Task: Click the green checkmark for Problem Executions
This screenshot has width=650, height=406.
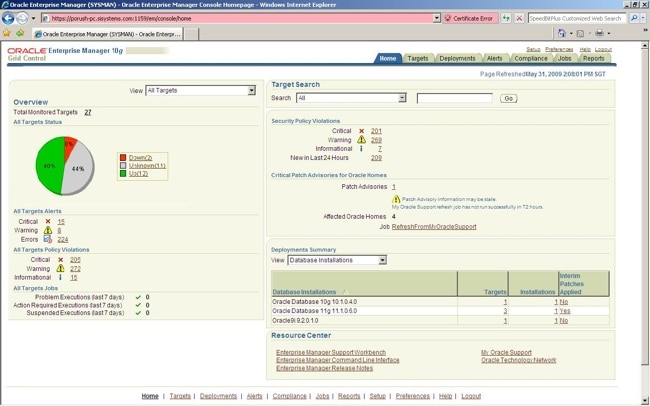Action: click(138, 297)
